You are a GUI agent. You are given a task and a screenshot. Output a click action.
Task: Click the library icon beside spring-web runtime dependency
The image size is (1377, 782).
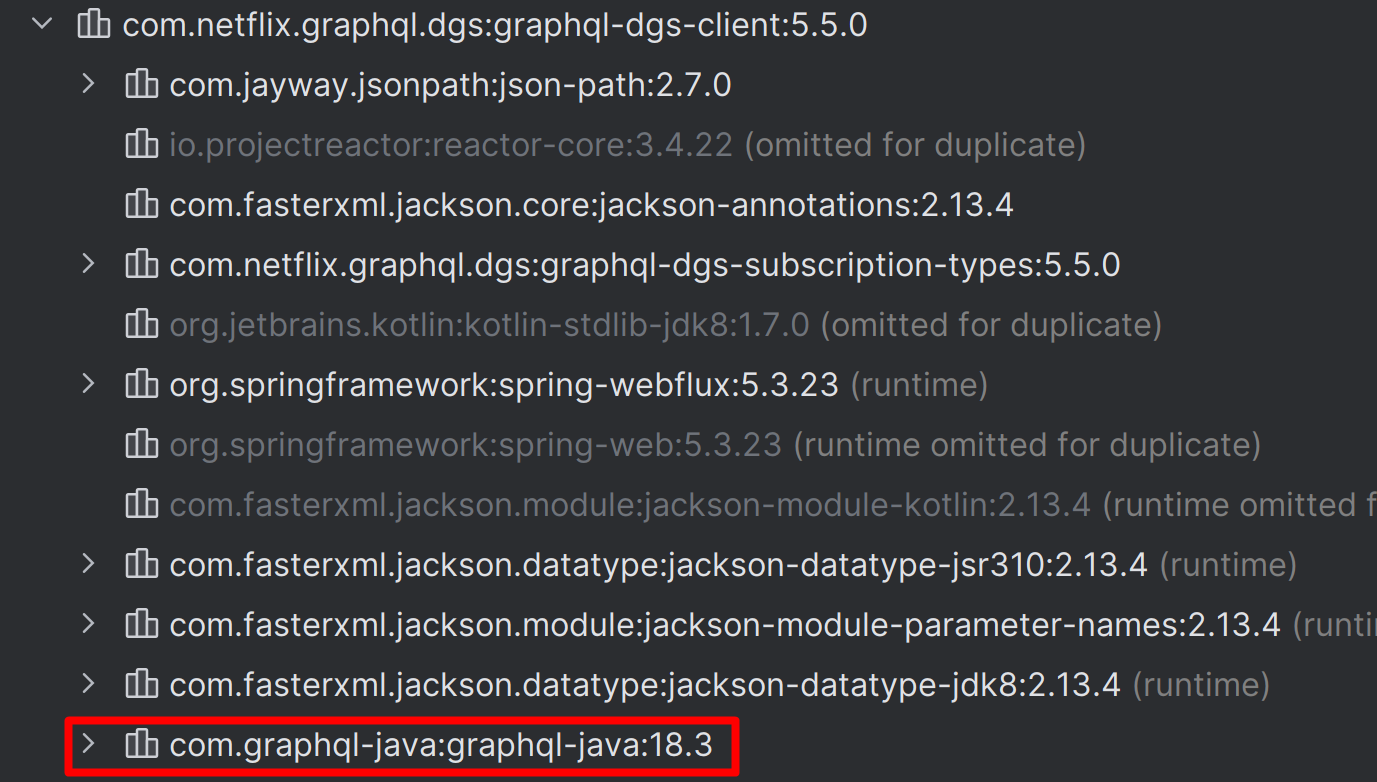141,444
